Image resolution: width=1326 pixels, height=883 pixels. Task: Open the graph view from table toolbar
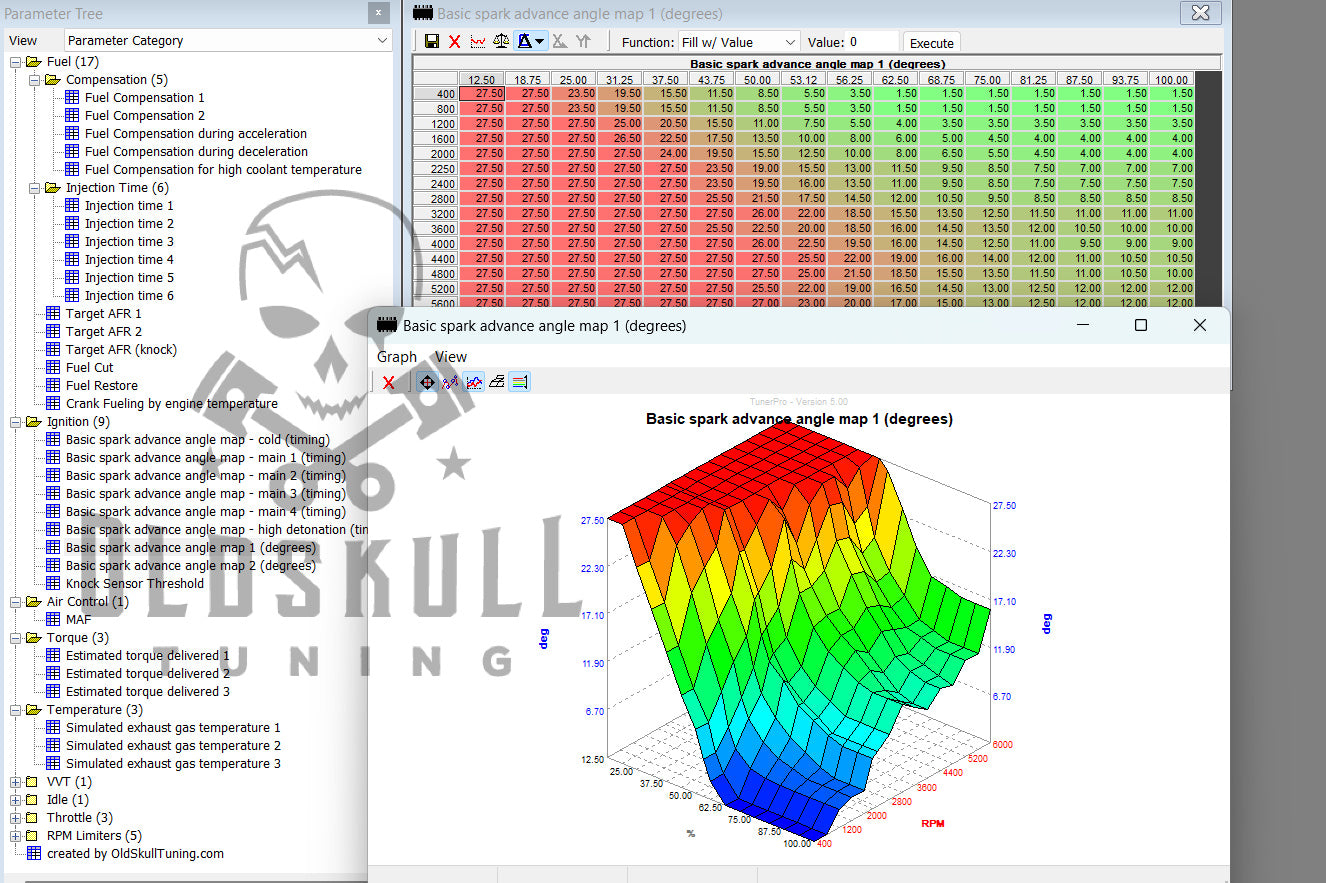pyautogui.click(x=478, y=42)
